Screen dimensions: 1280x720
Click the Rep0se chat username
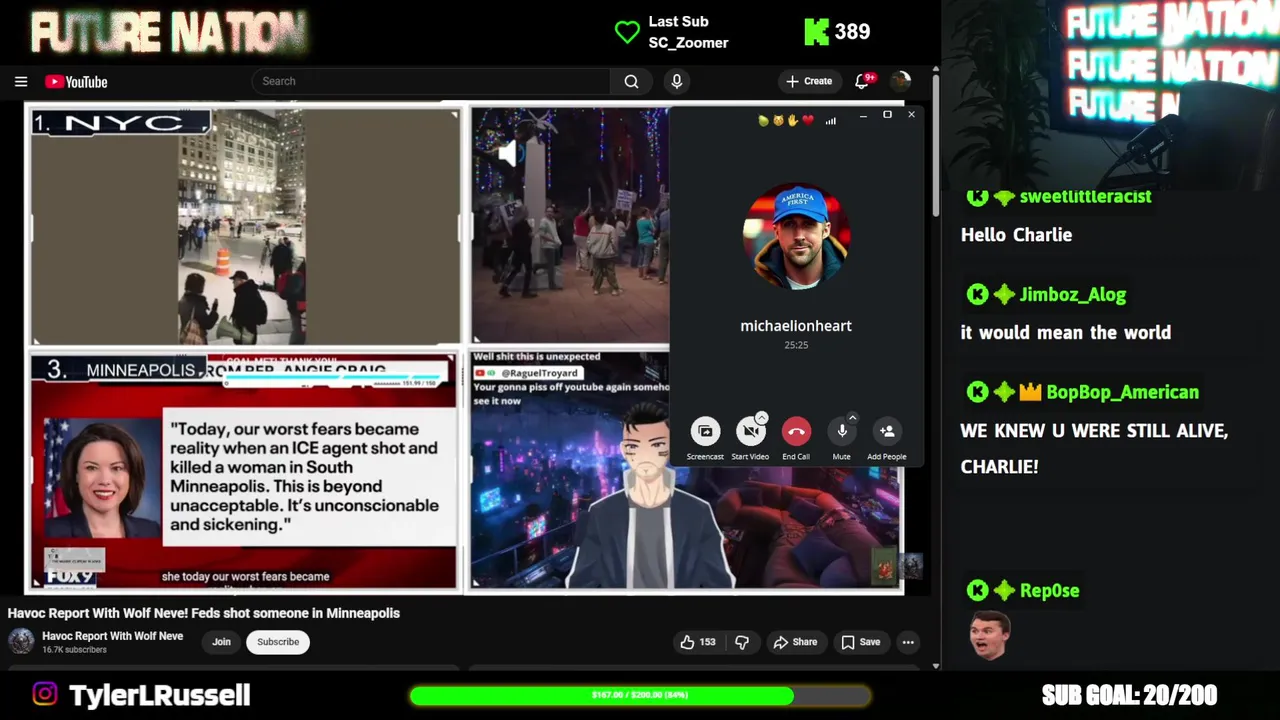click(x=1049, y=591)
